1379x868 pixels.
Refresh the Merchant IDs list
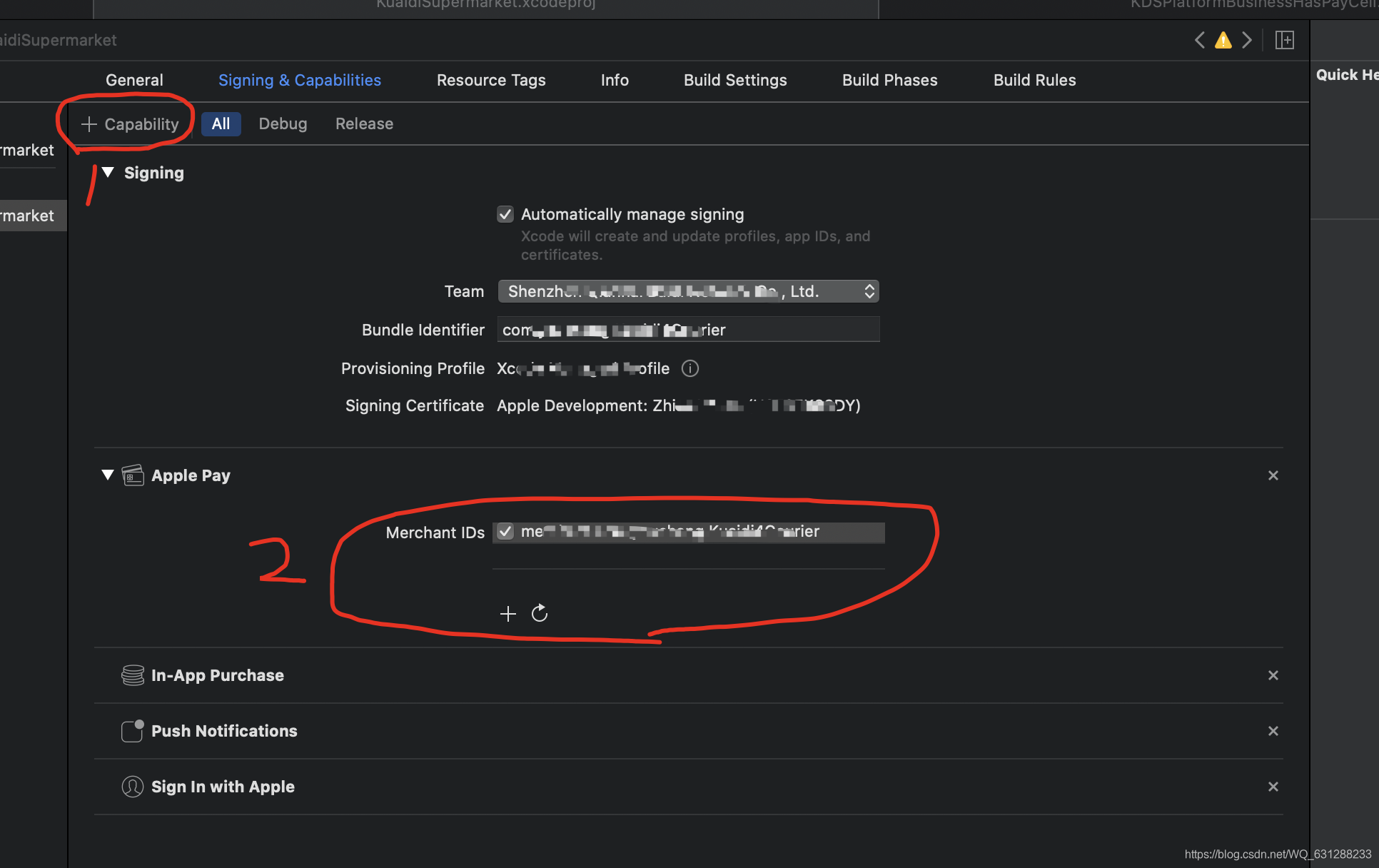[540, 613]
